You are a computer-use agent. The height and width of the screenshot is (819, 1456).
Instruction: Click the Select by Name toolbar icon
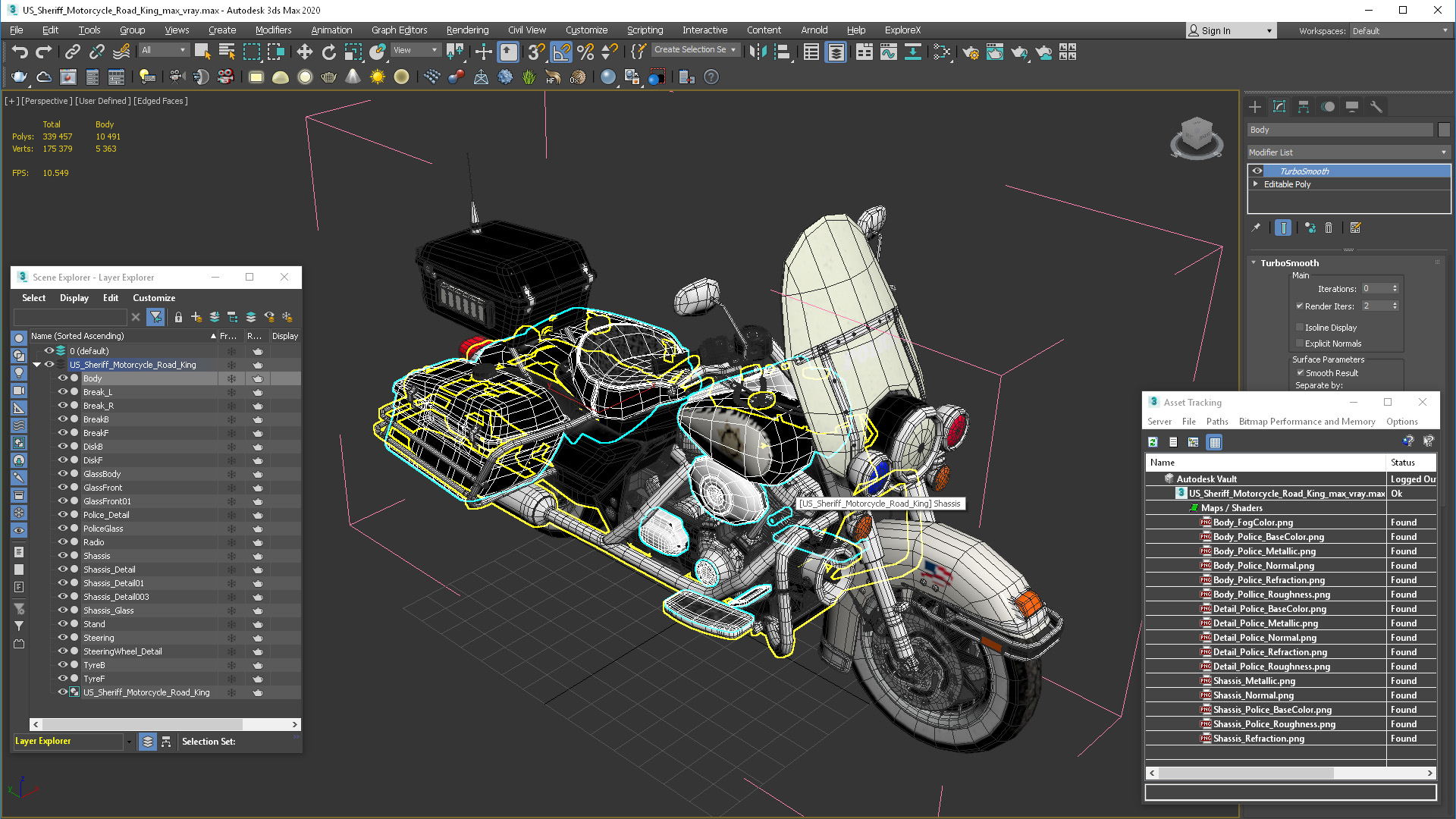click(x=227, y=52)
